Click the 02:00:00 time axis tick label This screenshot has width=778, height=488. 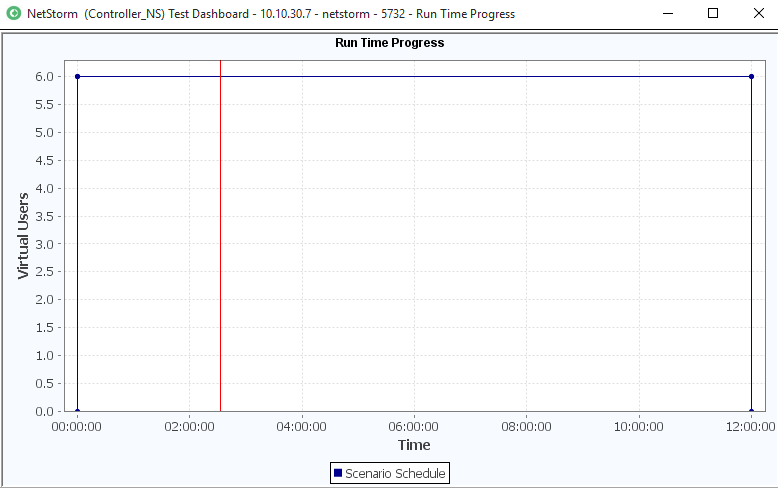[190, 427]
